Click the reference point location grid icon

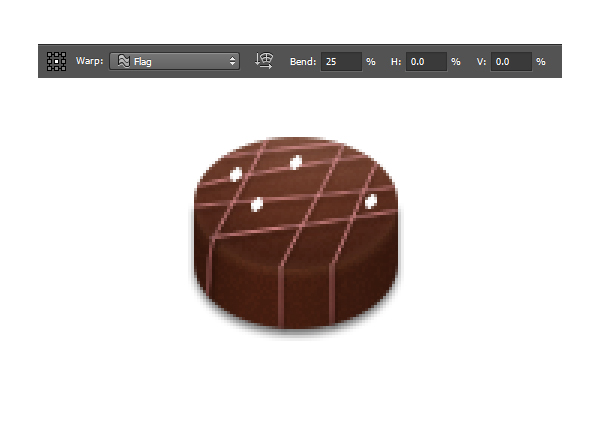point(57,61)
